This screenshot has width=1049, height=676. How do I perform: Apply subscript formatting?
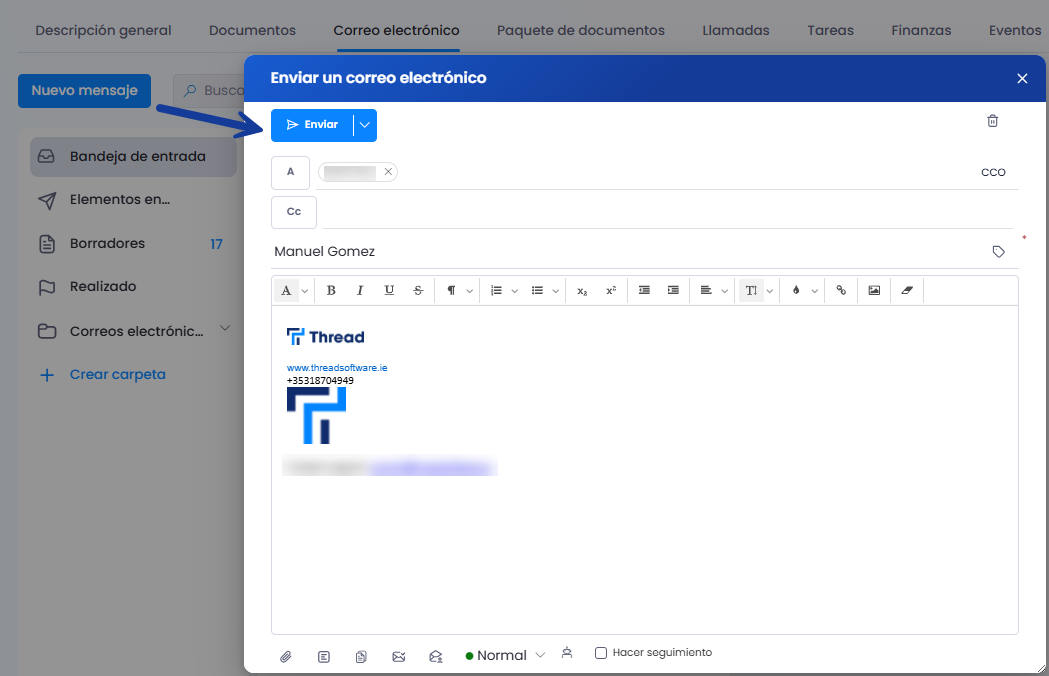tap(582, 291)
